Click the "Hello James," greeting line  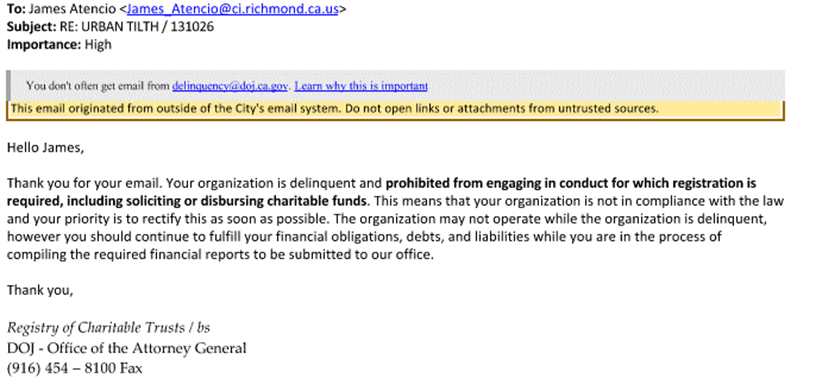[x=45, y=148]
